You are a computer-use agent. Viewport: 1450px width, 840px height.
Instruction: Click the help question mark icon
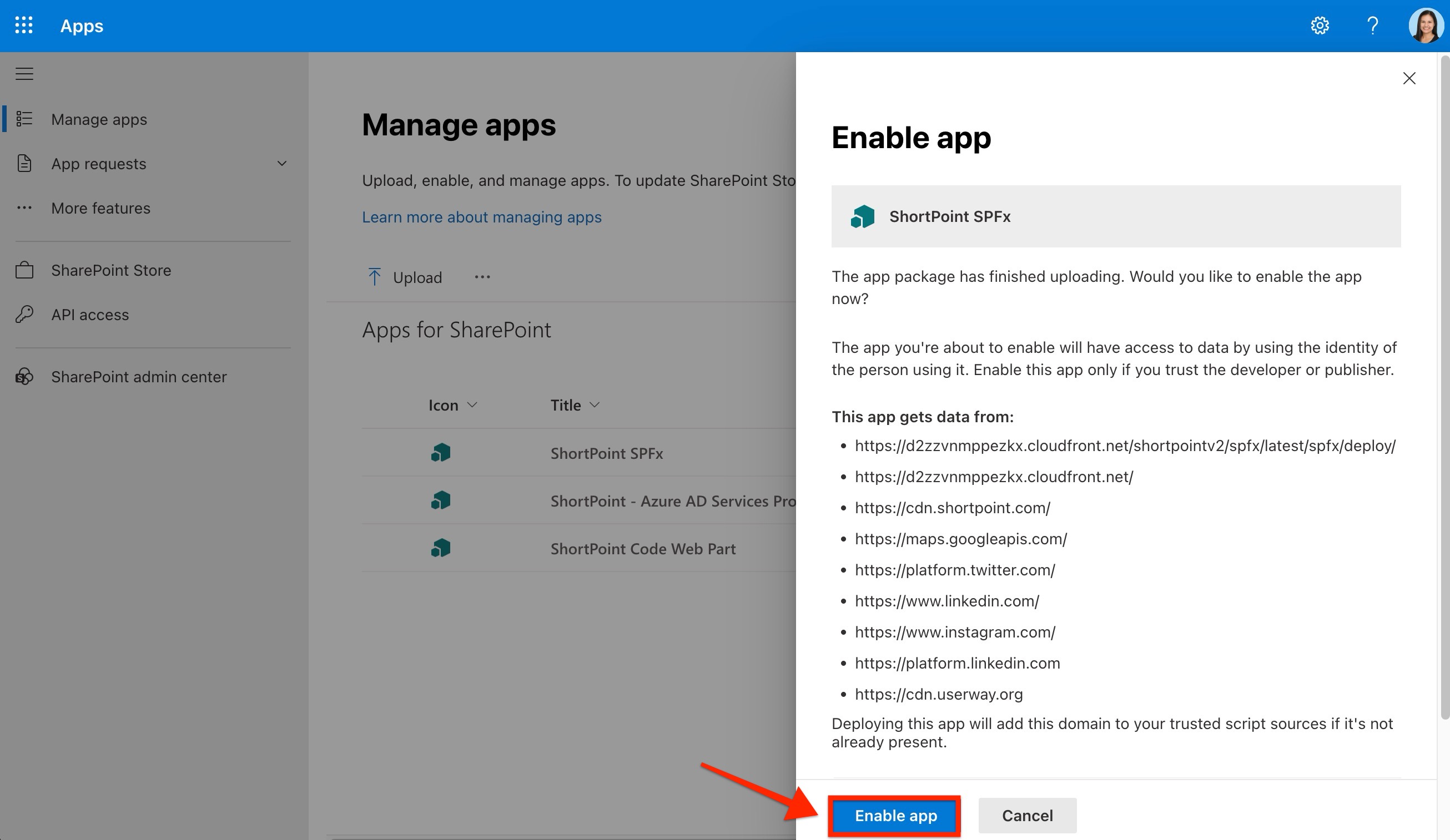tap(1373, 26)
